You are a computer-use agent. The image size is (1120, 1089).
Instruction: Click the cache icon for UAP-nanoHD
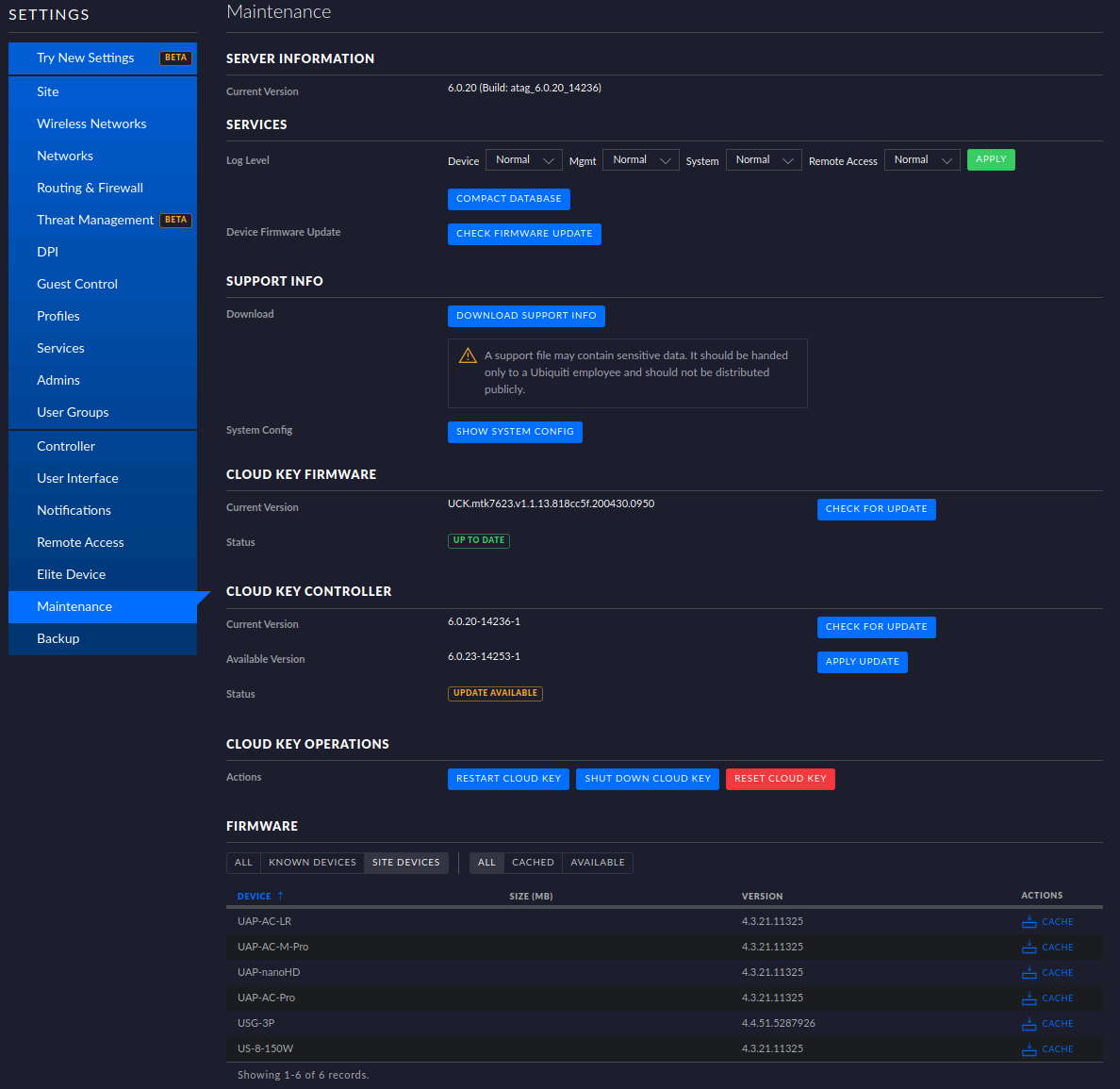(x=1029, y=972)
